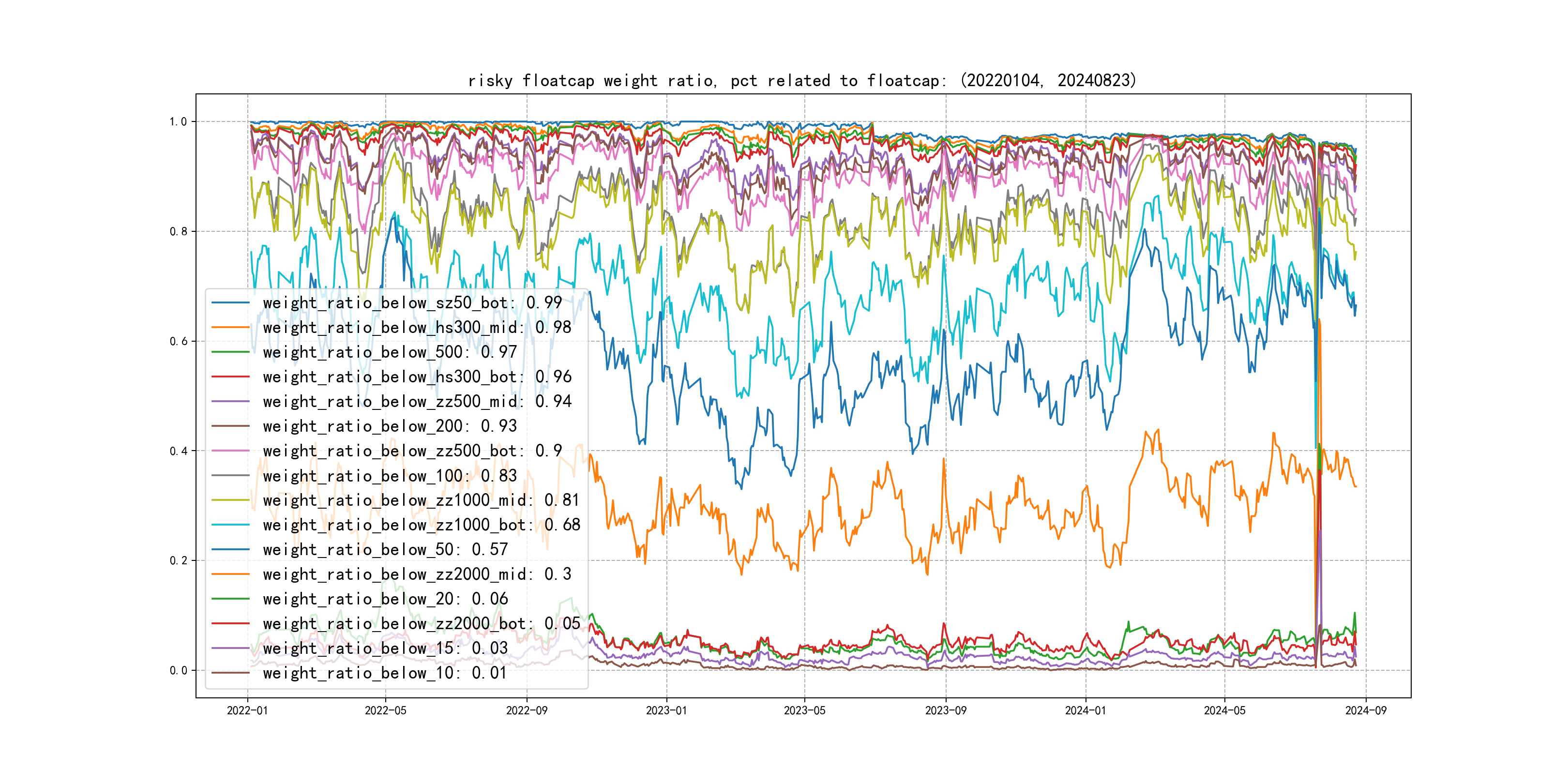Click gray line swatch for weight_ratio_below_100

tap(230, 475)
